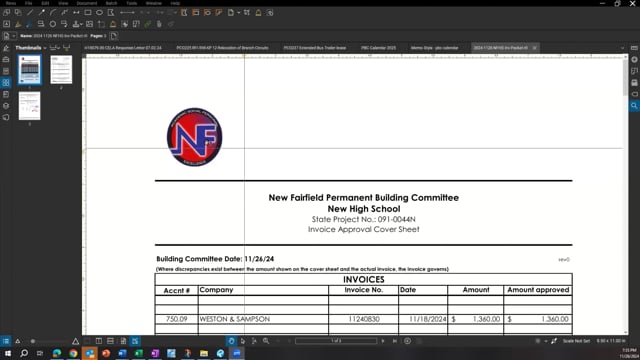Open the File menu
Screen dimensions: 640x360
click(x=29, y=3)
